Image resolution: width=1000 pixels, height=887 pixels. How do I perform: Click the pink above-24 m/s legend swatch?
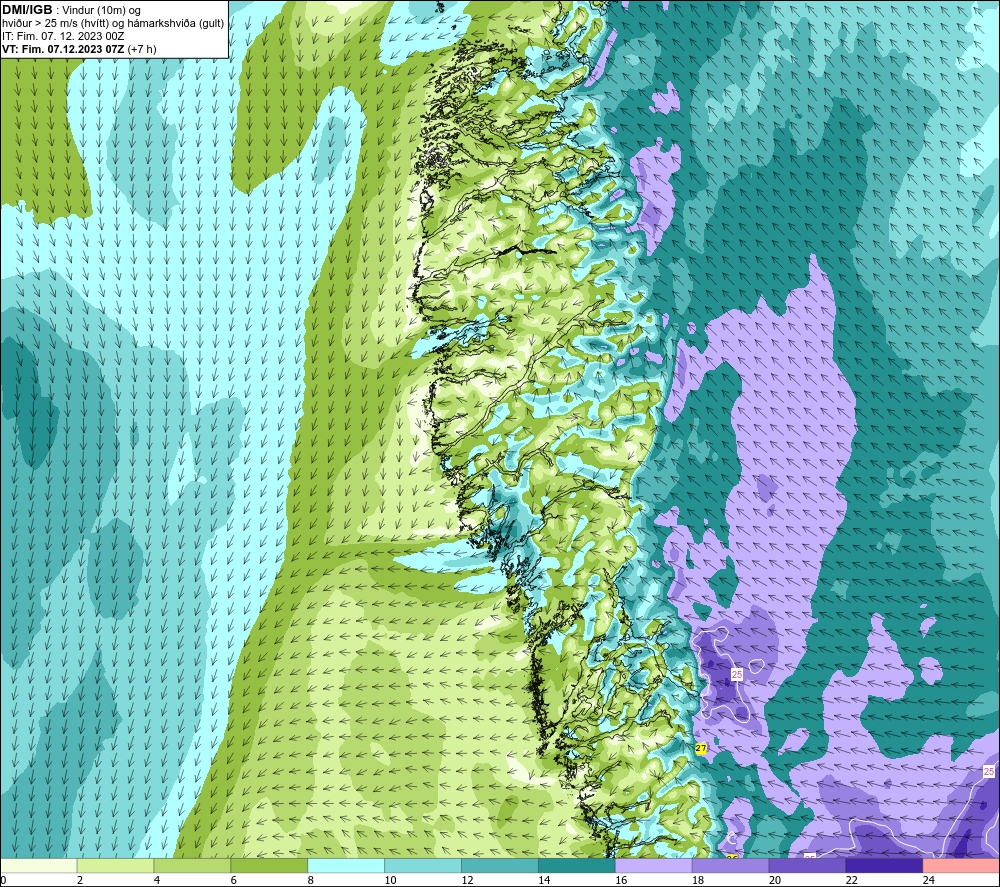(961, 866)
